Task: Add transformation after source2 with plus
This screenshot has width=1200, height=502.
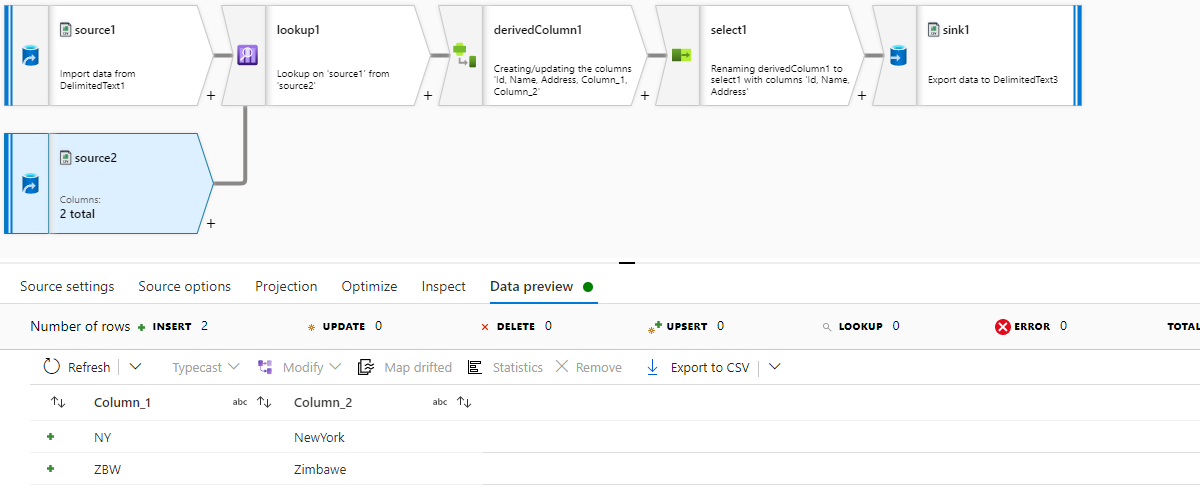Action: [x=210, y=224]
